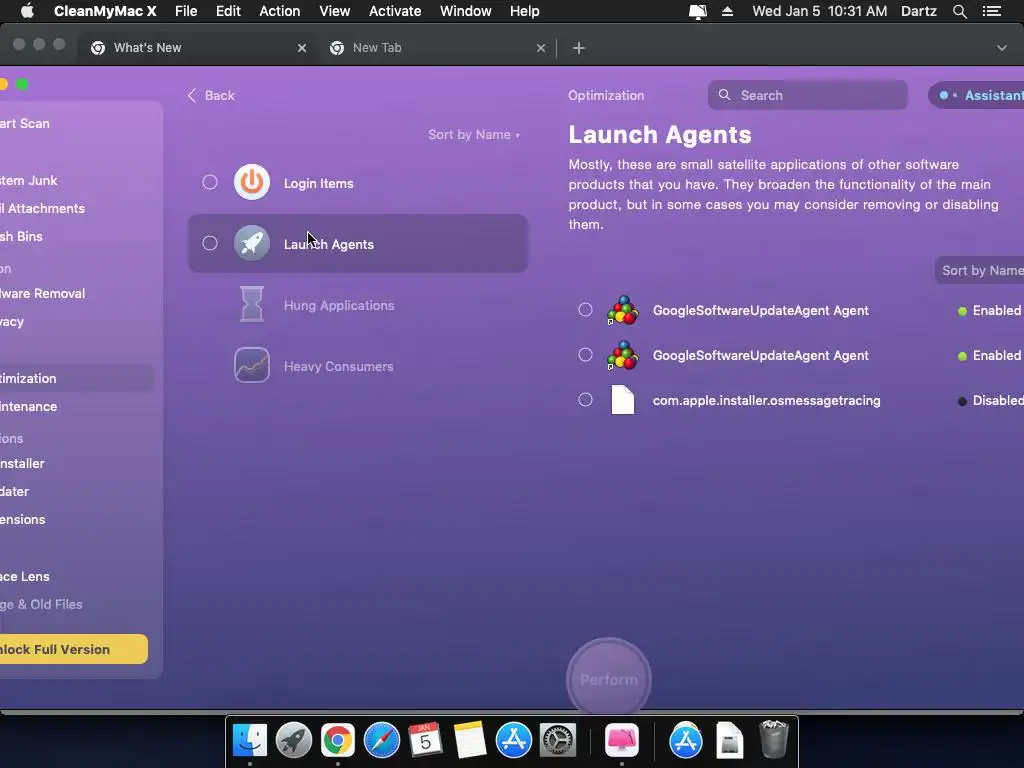This screenshot has width=1024, height=768.
Task: Open the Trash in the Dock
Action: click(774, 739)
